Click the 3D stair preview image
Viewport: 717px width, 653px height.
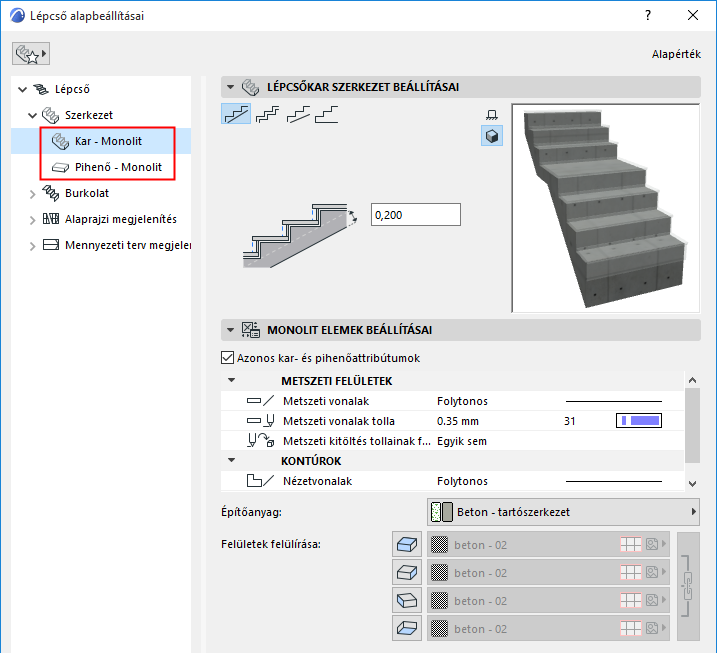[605, 208]
